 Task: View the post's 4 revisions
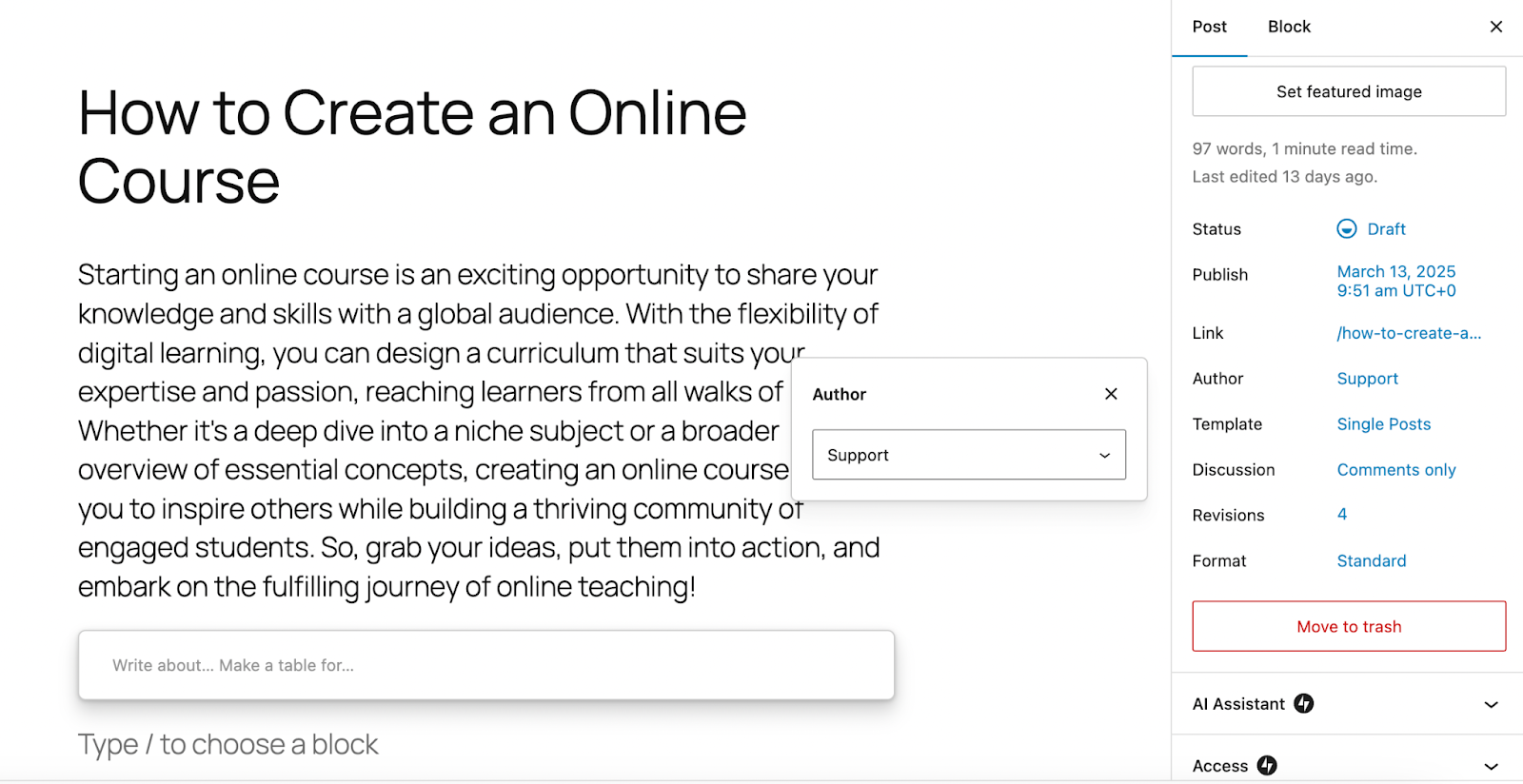[x=1341, y=514]
